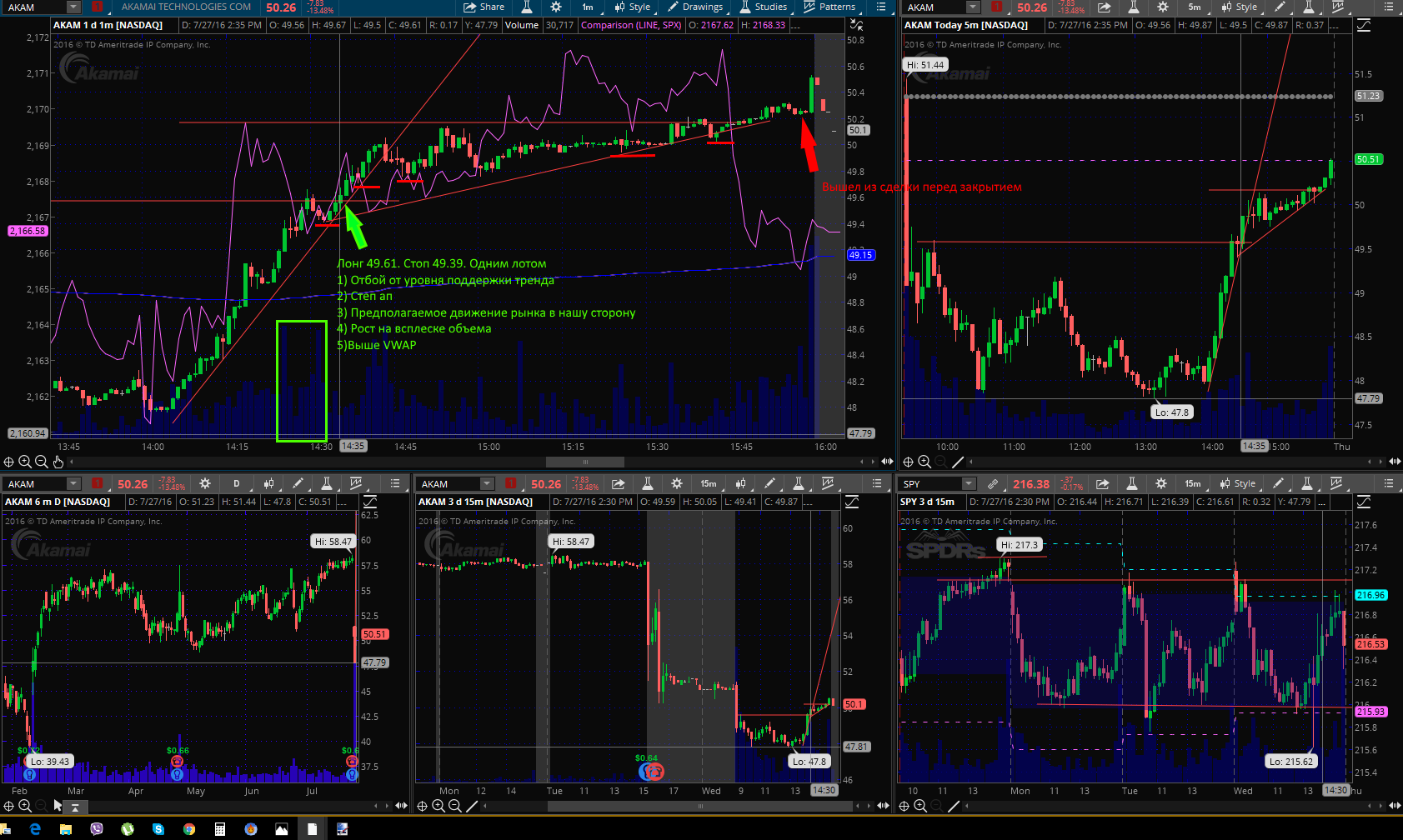Open Internet Explorer from taskbar

pos(35,829)
